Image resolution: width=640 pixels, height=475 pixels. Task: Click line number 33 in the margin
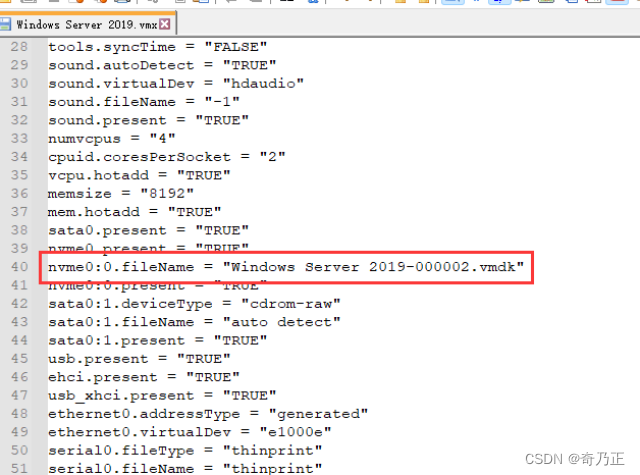click(x=19, y=138)
